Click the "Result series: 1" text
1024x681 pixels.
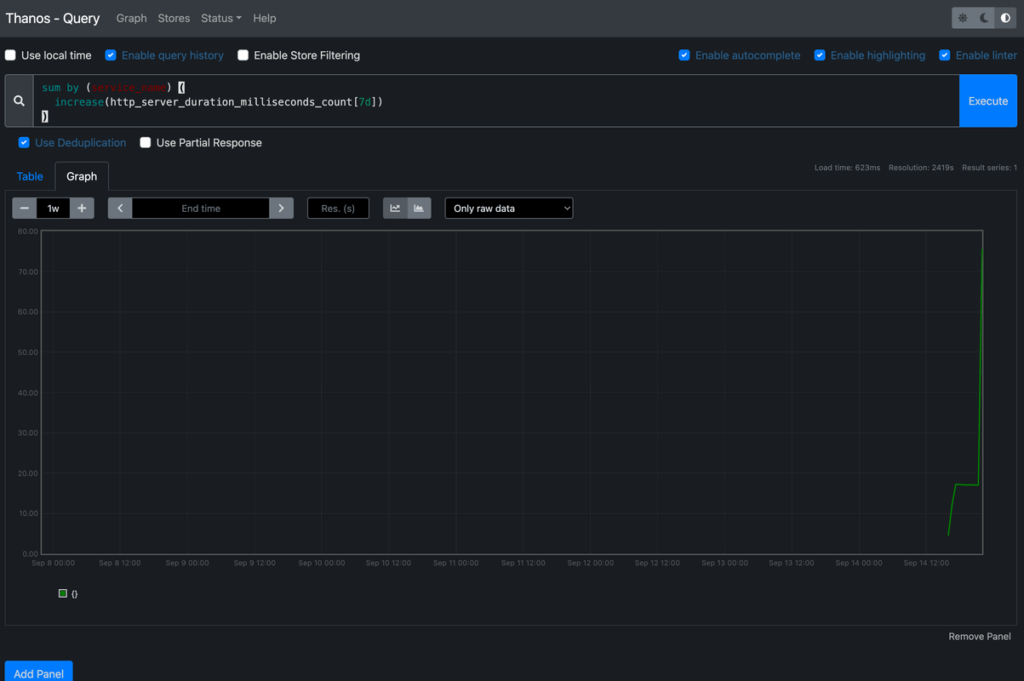[989, 168]
